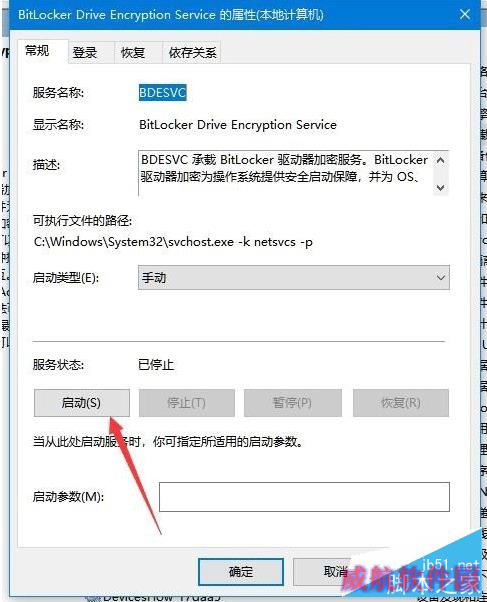
Task: Click the svchost.exe executable path text
Action: pos(173,242)
